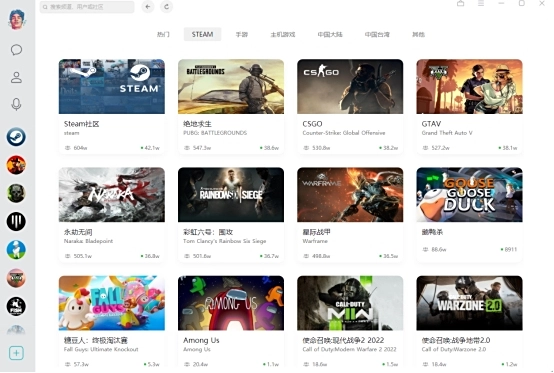Viewport: 554px width, 373px height.
Task: Click 'Grand Theft Auto V' subtitle
Action: click(x=447, y=133)
